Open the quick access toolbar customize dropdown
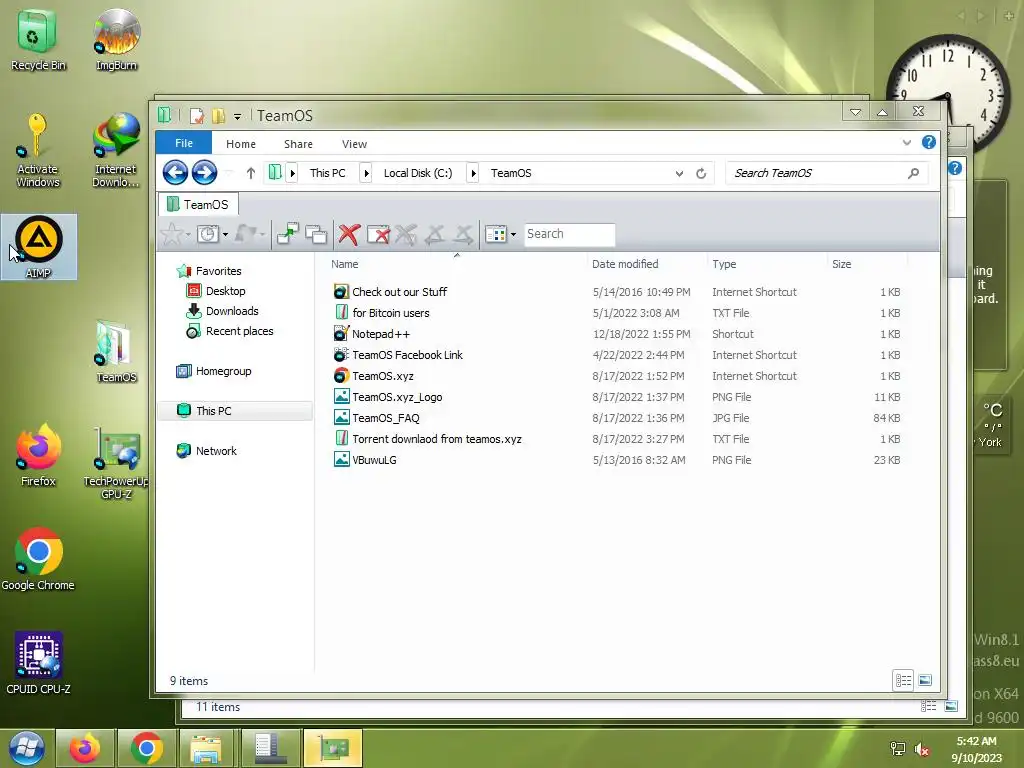 pyautogui.click(x=238, y=116)
